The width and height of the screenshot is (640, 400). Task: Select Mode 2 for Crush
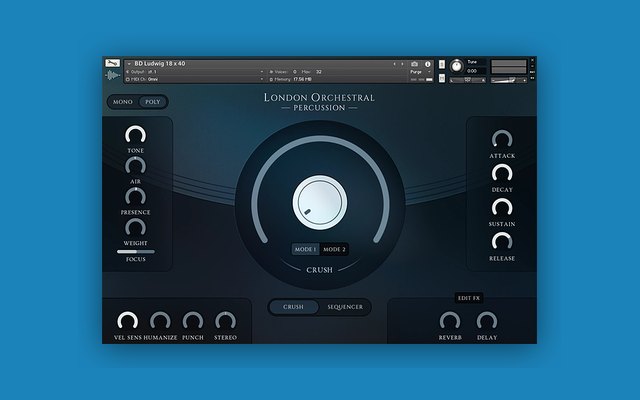pos(334,249)
